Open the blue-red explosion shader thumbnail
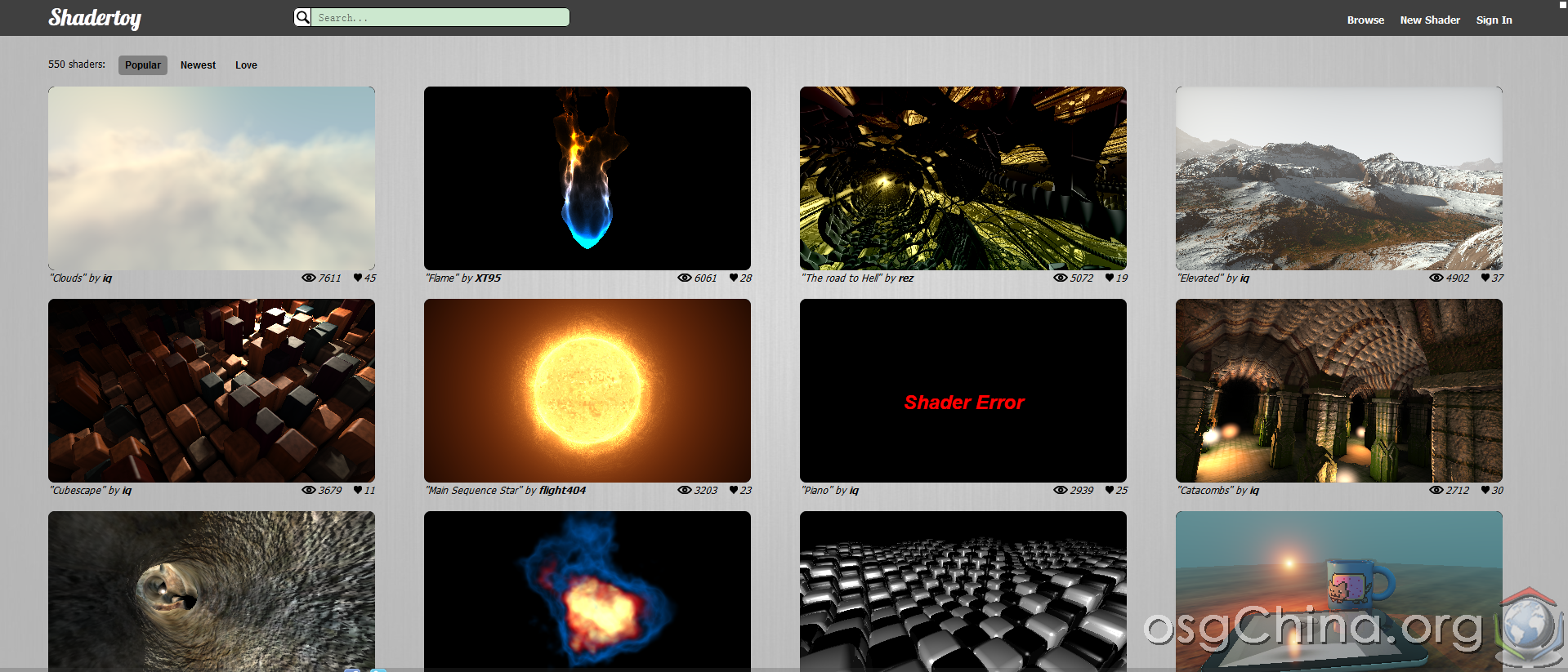This screenshot has width=1568, height=672. 587,591
